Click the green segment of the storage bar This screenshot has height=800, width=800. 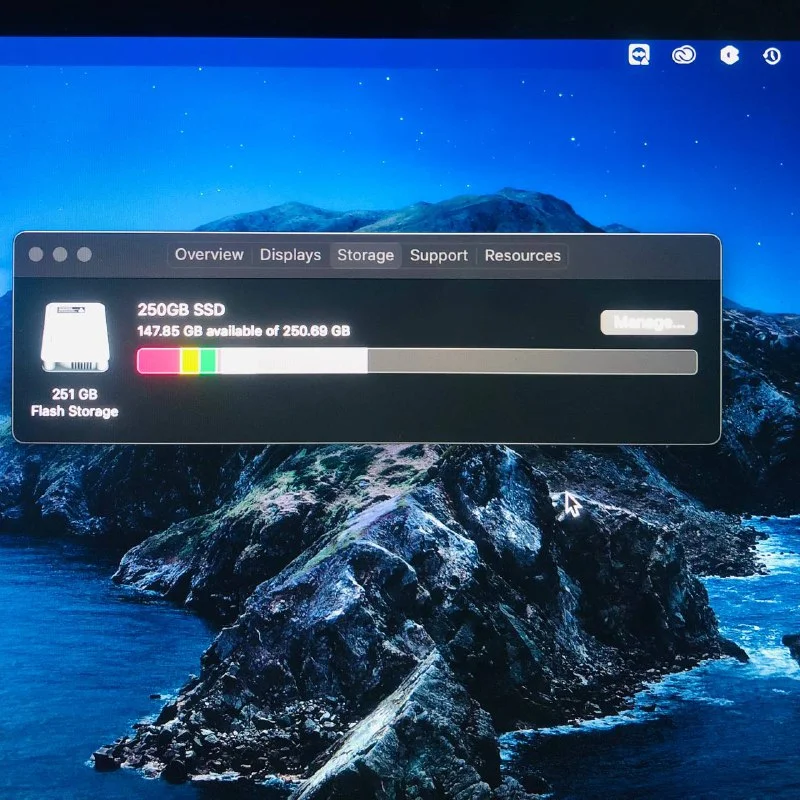[208, 361]
